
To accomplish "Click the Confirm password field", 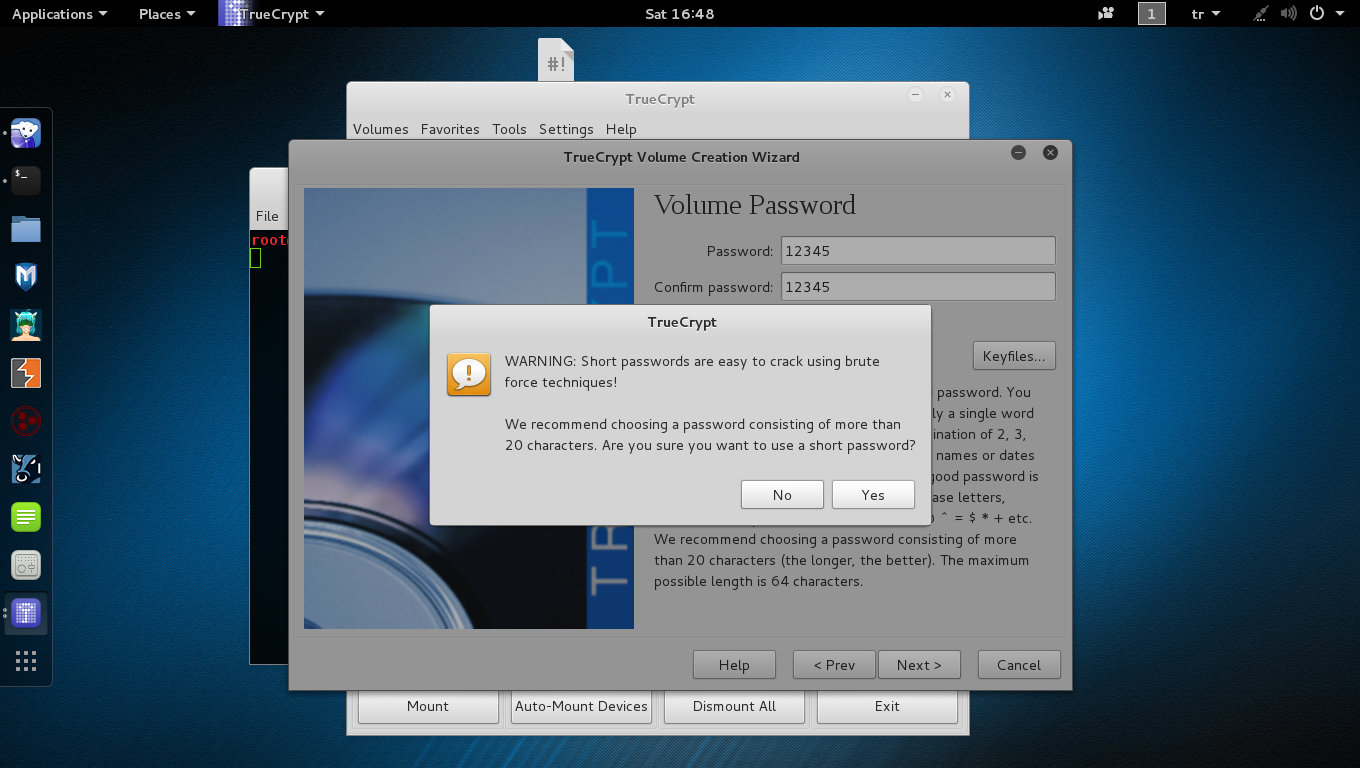I will 917,287.
